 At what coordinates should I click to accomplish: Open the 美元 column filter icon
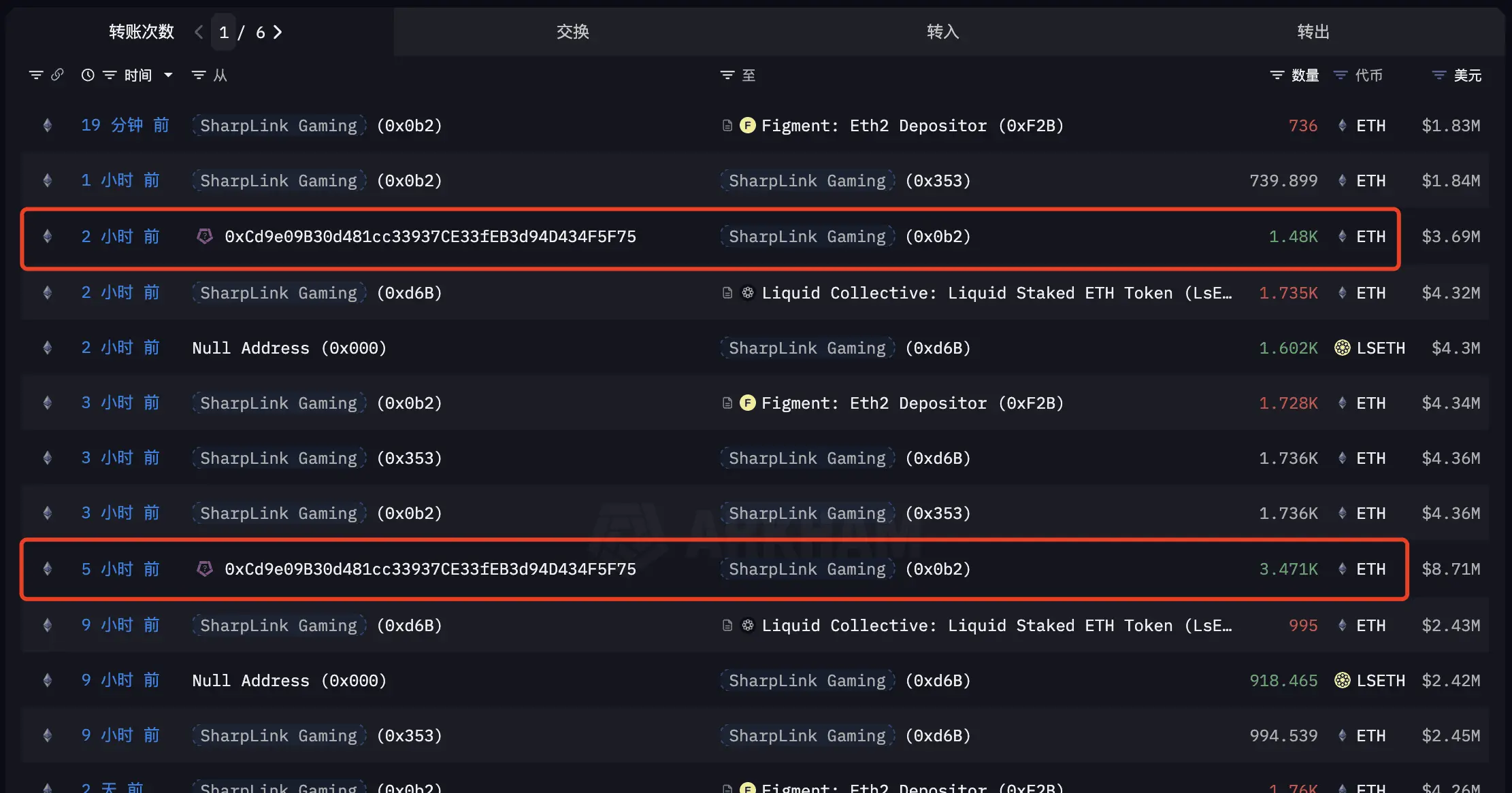pos(1439,75)
